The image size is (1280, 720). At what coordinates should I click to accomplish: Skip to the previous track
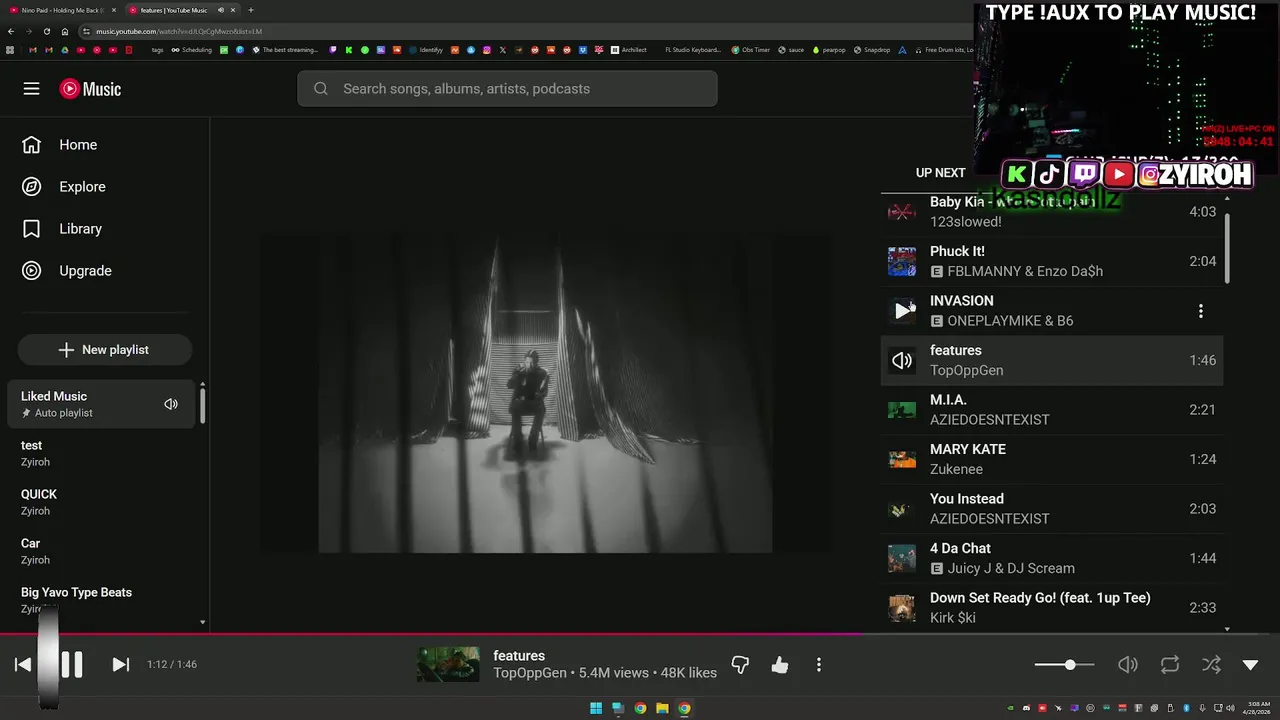(x=23, y=664)
